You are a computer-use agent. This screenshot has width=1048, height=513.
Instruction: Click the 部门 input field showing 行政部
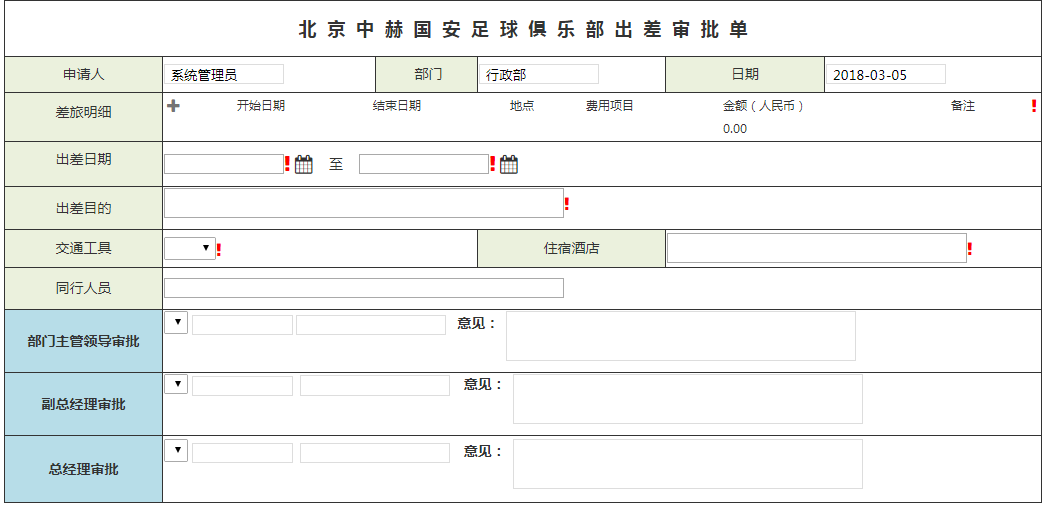point(539,74)
